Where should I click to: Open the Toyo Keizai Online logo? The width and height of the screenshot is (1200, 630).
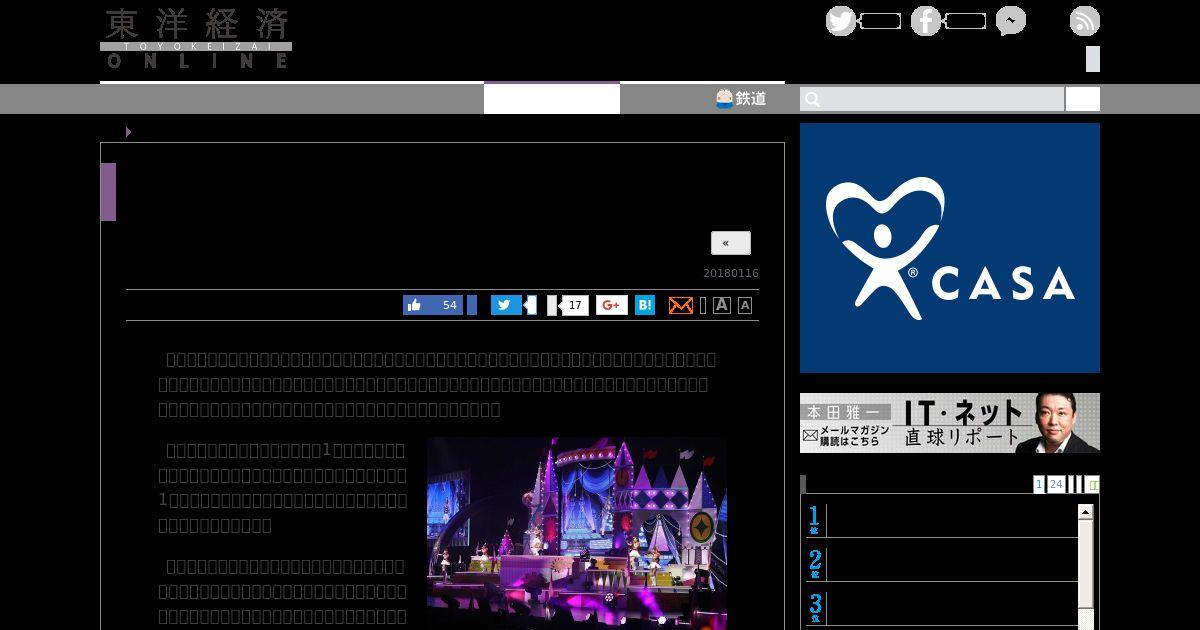pyautogui.click(x=196, y=39)
